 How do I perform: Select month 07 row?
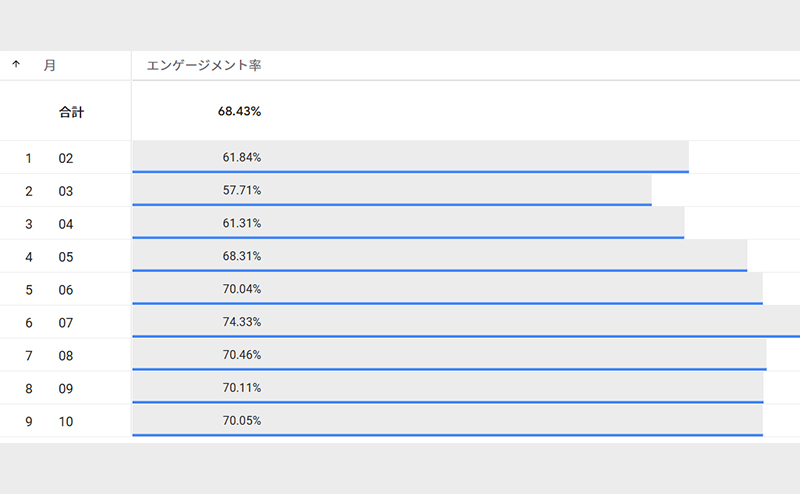coord(66,323)
